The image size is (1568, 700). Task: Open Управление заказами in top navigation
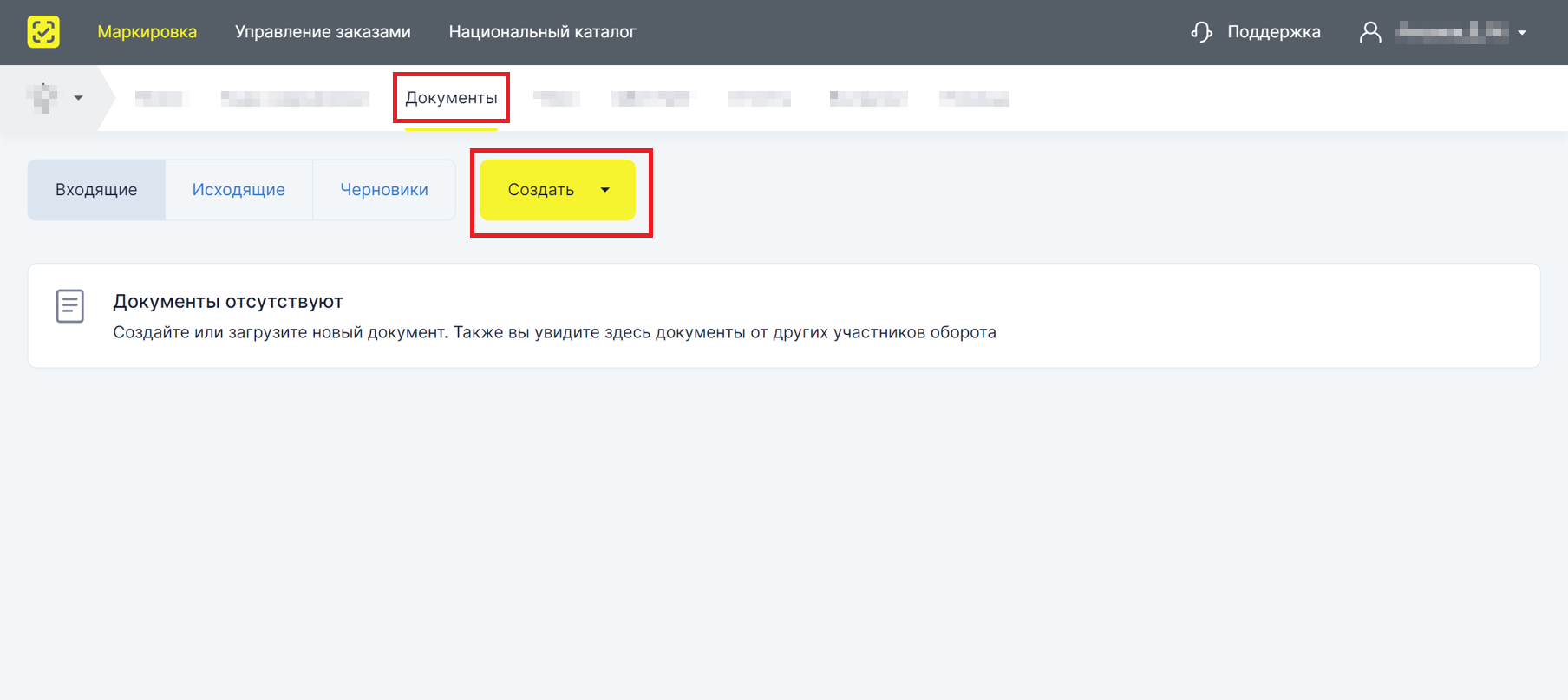(323, 32)
